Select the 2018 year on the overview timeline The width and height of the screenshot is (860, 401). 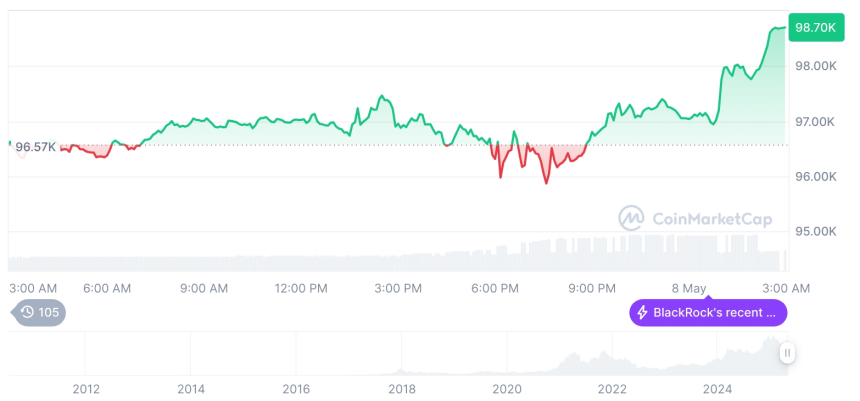point(401,389)
